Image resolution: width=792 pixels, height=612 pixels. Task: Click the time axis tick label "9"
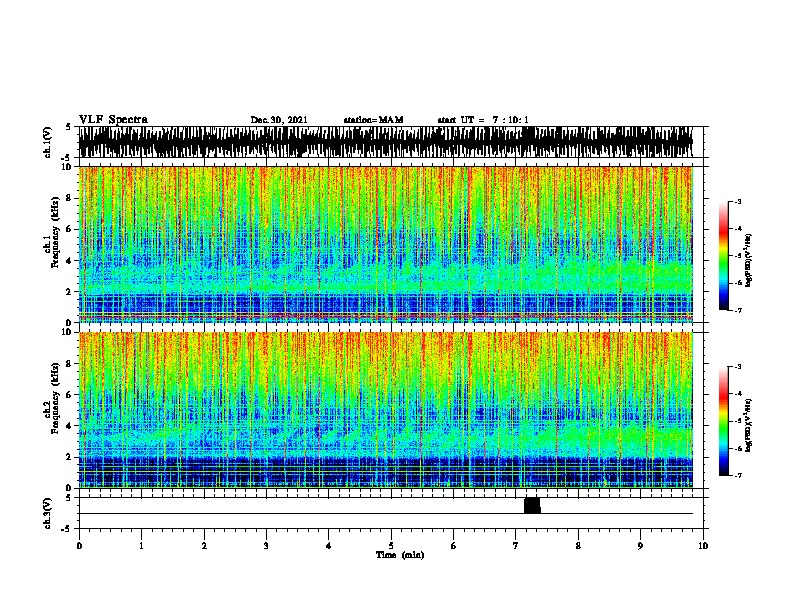click(x=640, y=546)
